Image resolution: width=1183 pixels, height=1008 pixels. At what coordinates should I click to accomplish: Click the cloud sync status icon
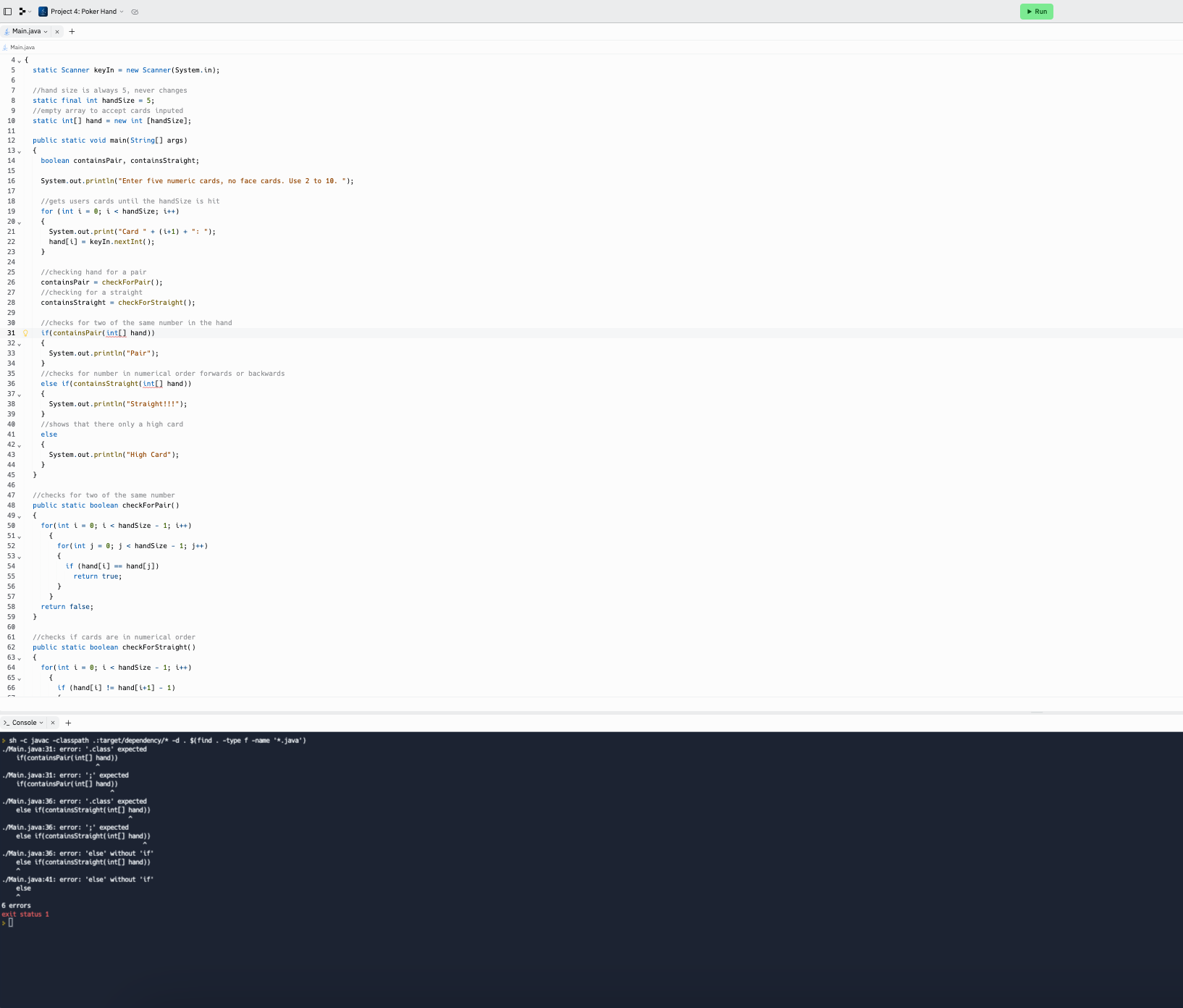135,12
